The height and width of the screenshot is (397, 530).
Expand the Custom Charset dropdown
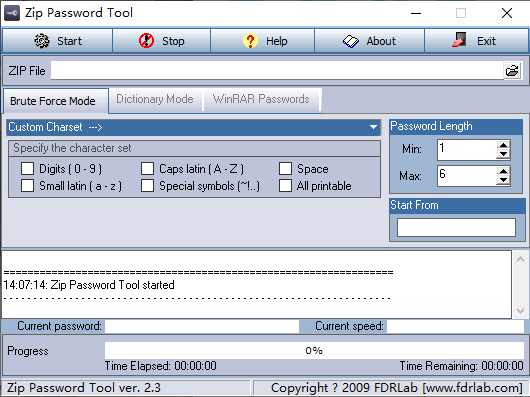373,127
